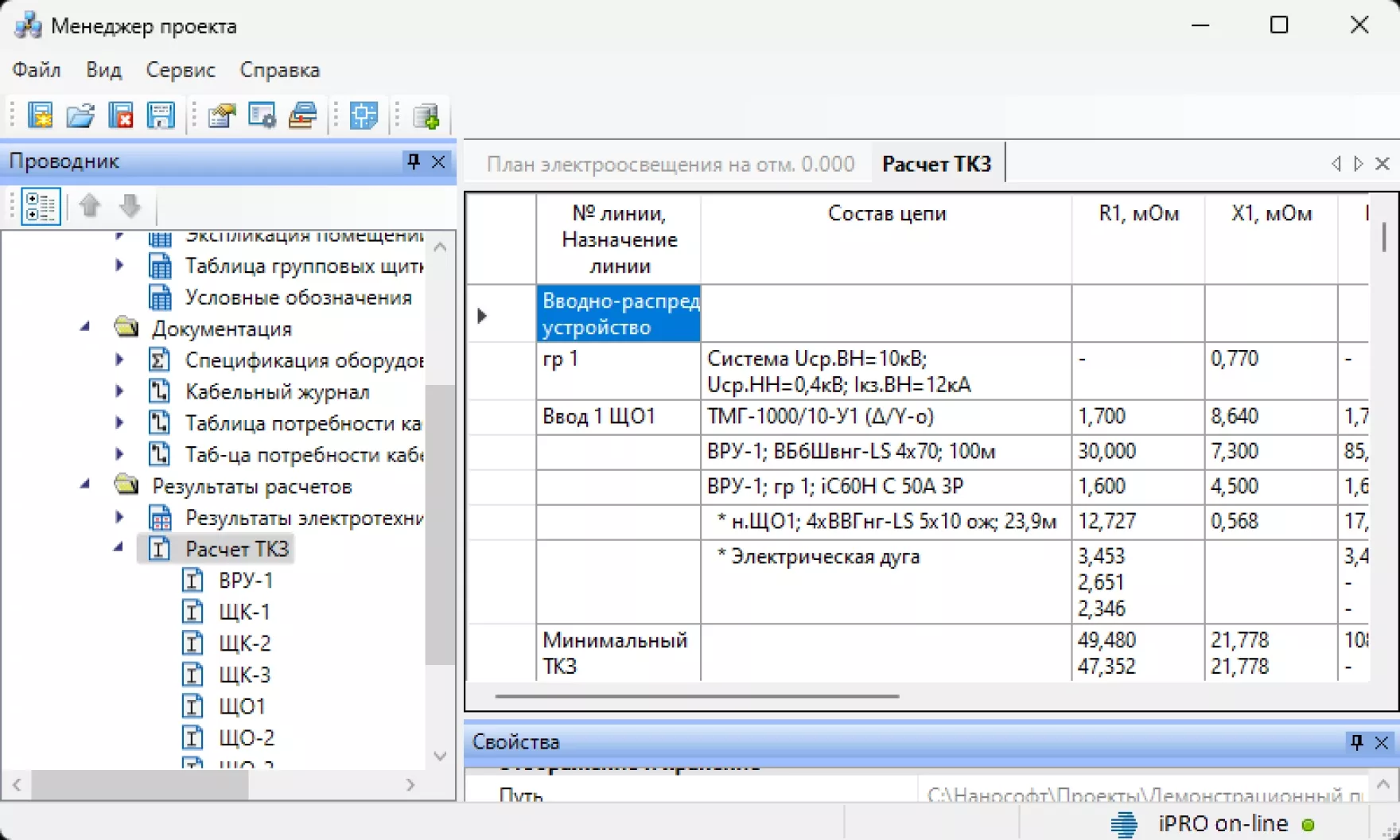The height and width of the screenshot is (840, 1400).
Task: Select ЩК-2 in the project tree
Action: pyautogui.click(x=245, y=643)
